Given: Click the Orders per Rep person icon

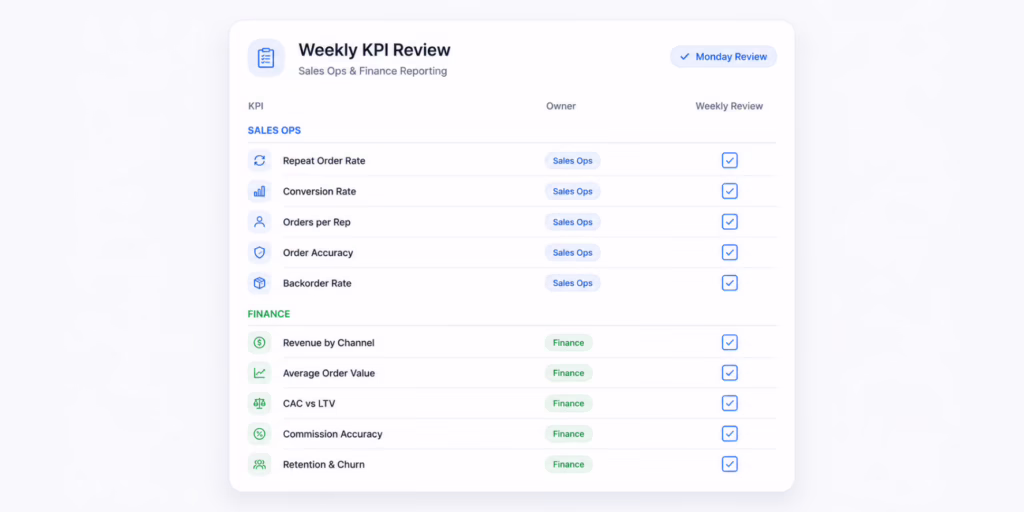Looking at the screenshot, I should click(x=259, y=222).
